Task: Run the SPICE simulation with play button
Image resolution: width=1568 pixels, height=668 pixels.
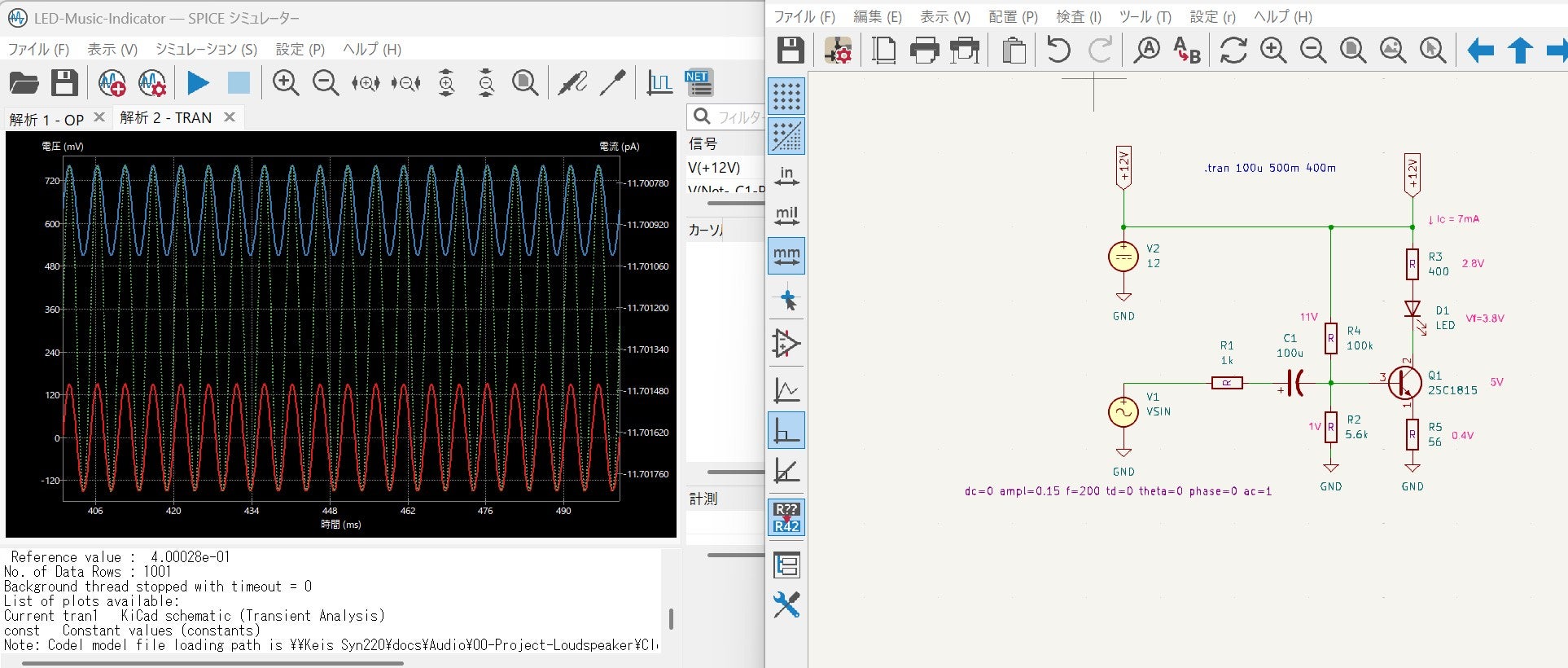Action: (198, 83)
